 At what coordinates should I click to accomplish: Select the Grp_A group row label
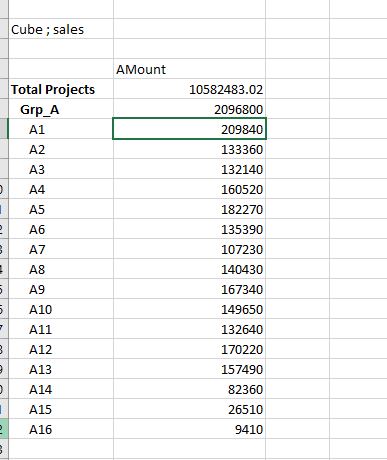pos(61,109)
